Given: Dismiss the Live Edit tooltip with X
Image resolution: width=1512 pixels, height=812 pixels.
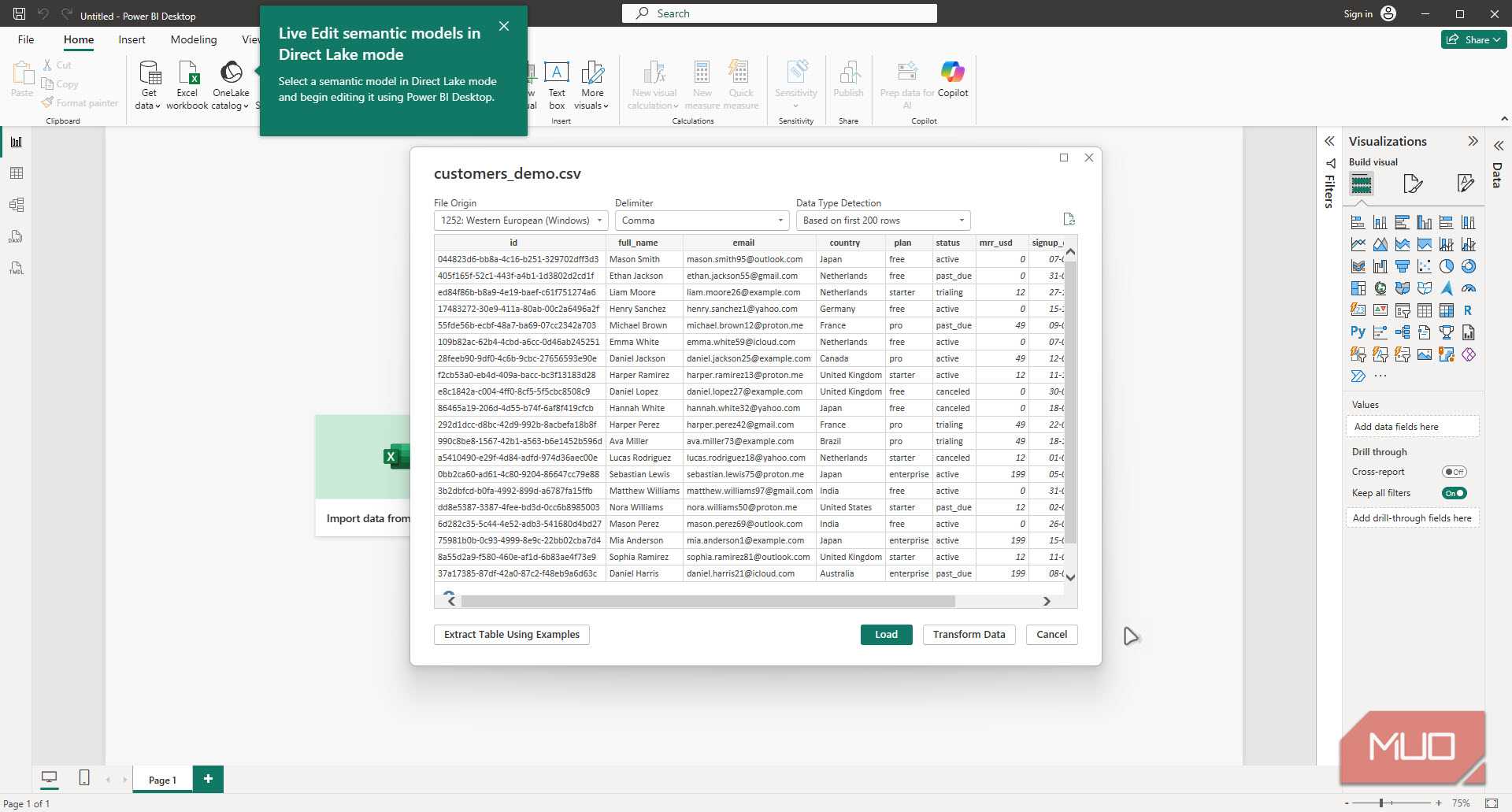Looking at the screenshot, I should (504, 26).
